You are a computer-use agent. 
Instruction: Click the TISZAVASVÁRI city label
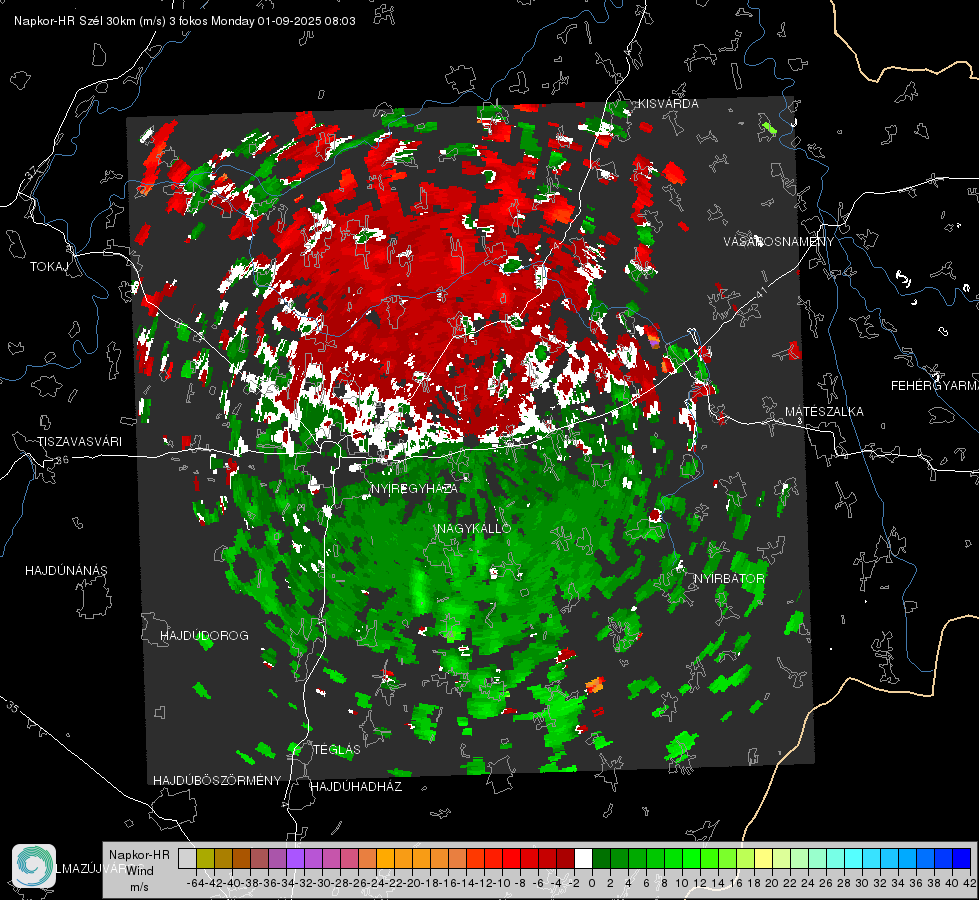click(79, 442)
